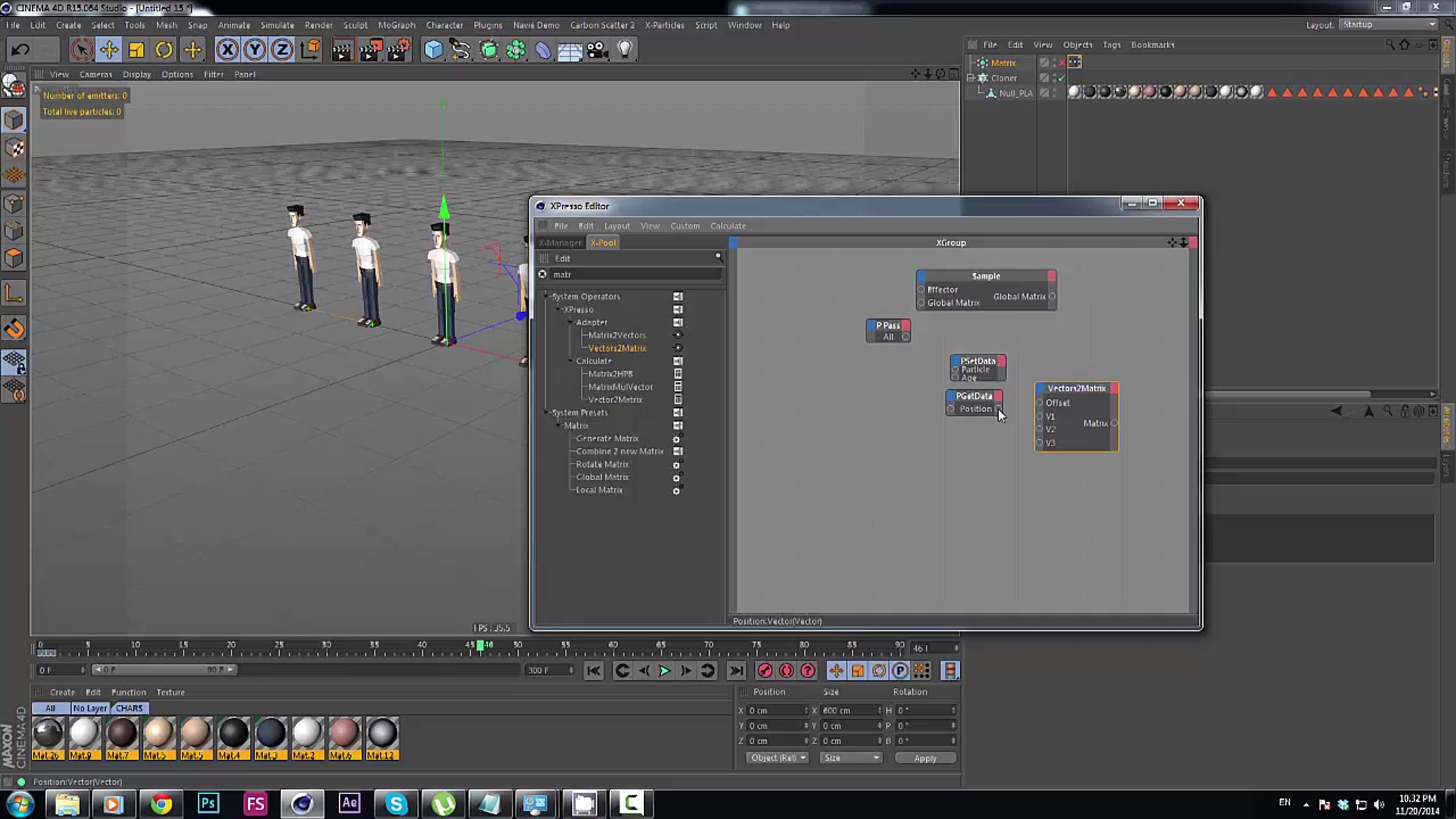Jump to the end of animation

pos(736,670)
